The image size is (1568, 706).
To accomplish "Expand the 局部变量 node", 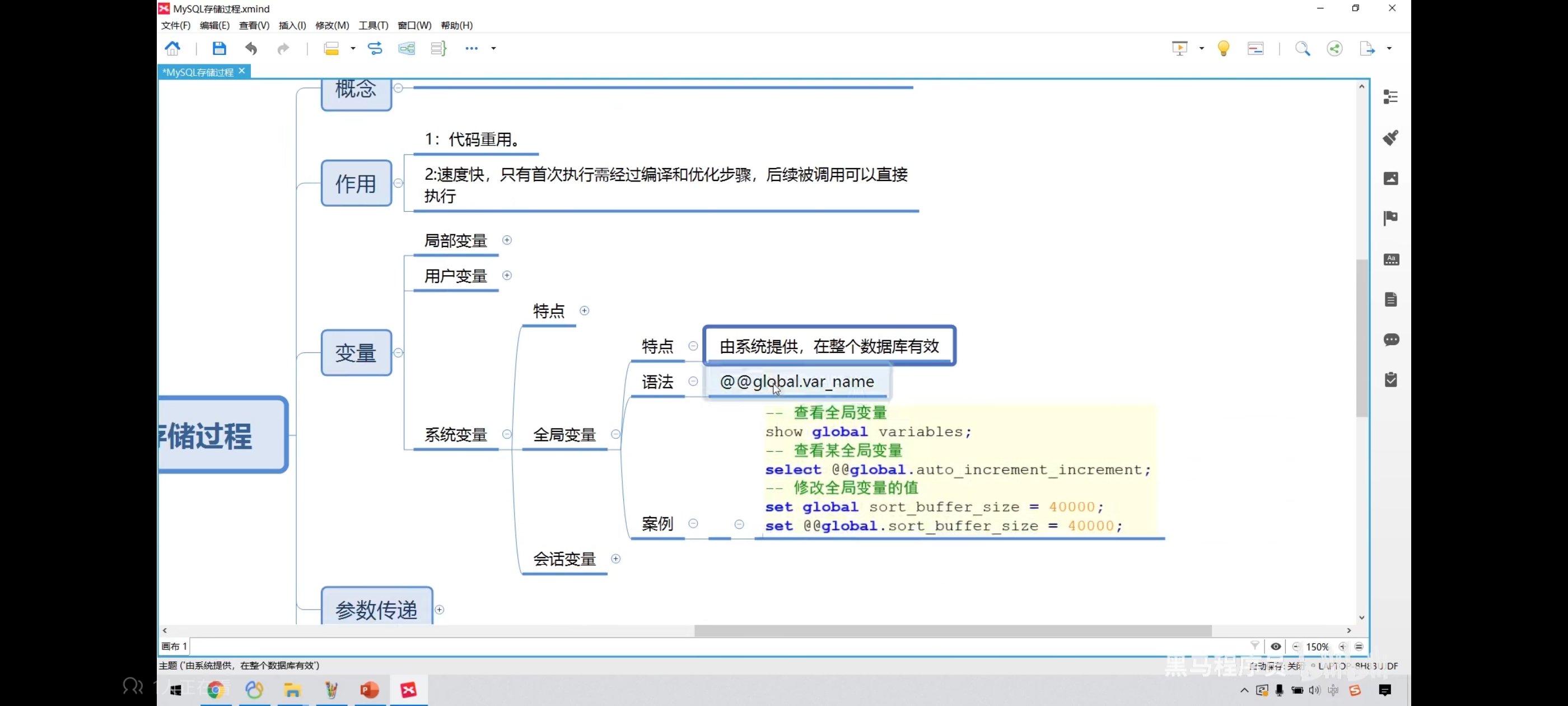I will point(507,240).
